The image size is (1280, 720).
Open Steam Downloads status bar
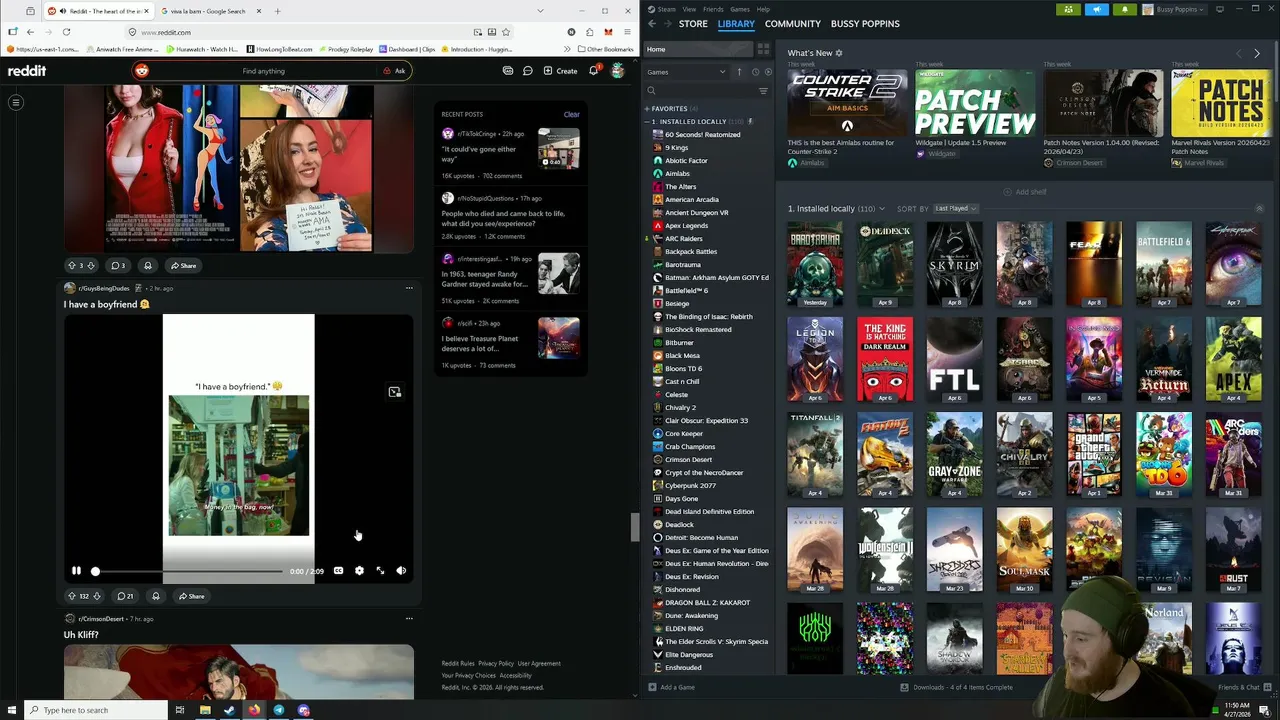click(x=956, y=687)
